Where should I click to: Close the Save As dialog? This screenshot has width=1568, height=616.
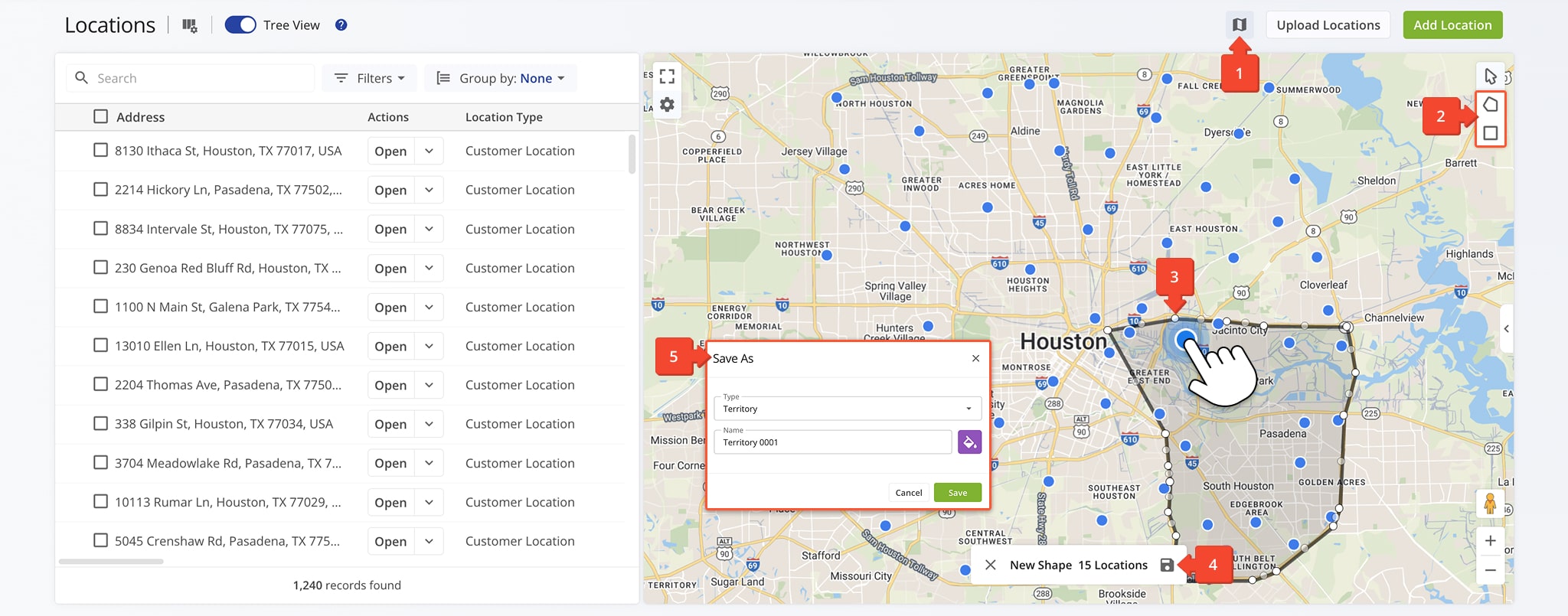pos(975,358)
